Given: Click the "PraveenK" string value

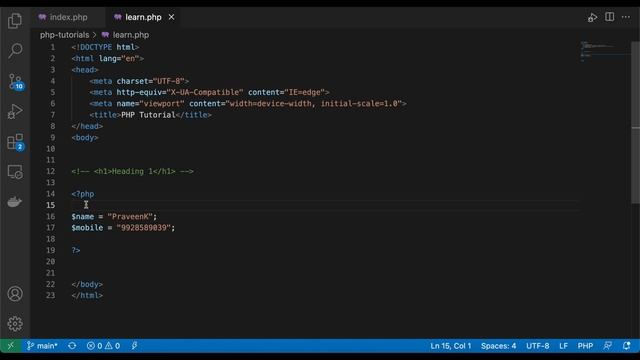Looking at the screenshot, I should tap(130, 216).
